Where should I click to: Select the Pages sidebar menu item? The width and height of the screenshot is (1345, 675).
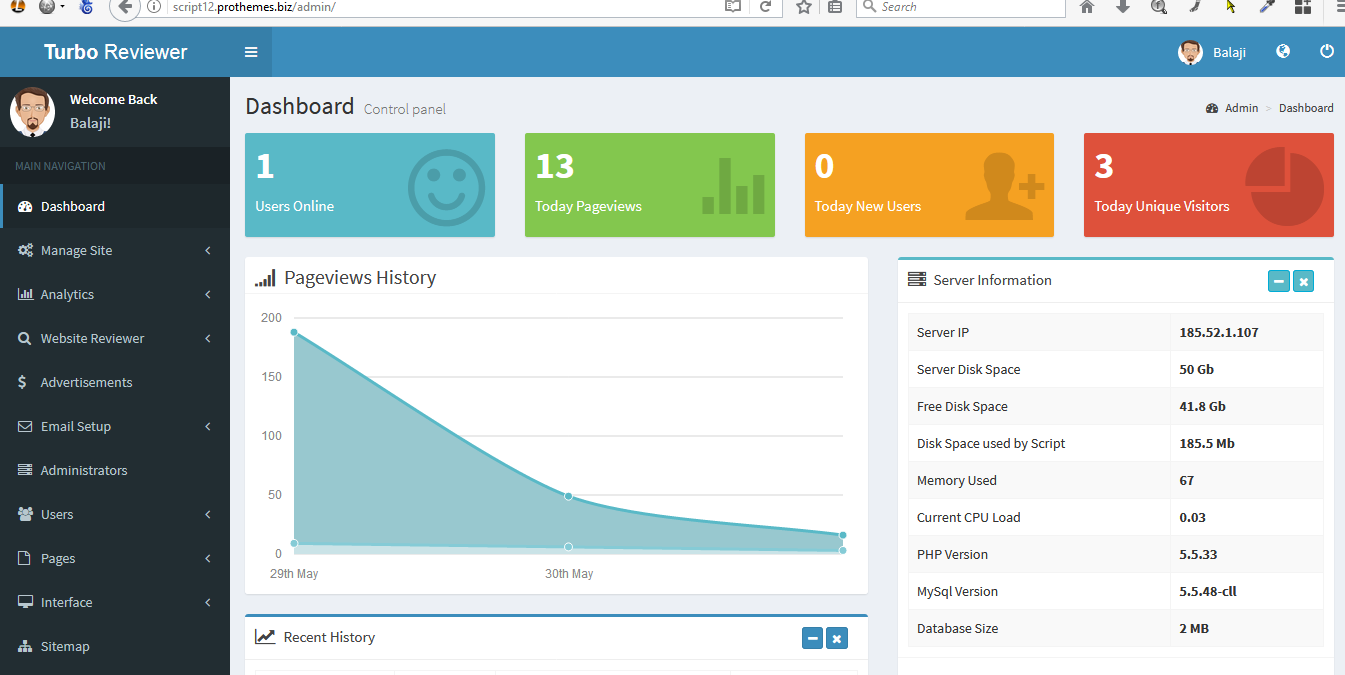[55, 558]
